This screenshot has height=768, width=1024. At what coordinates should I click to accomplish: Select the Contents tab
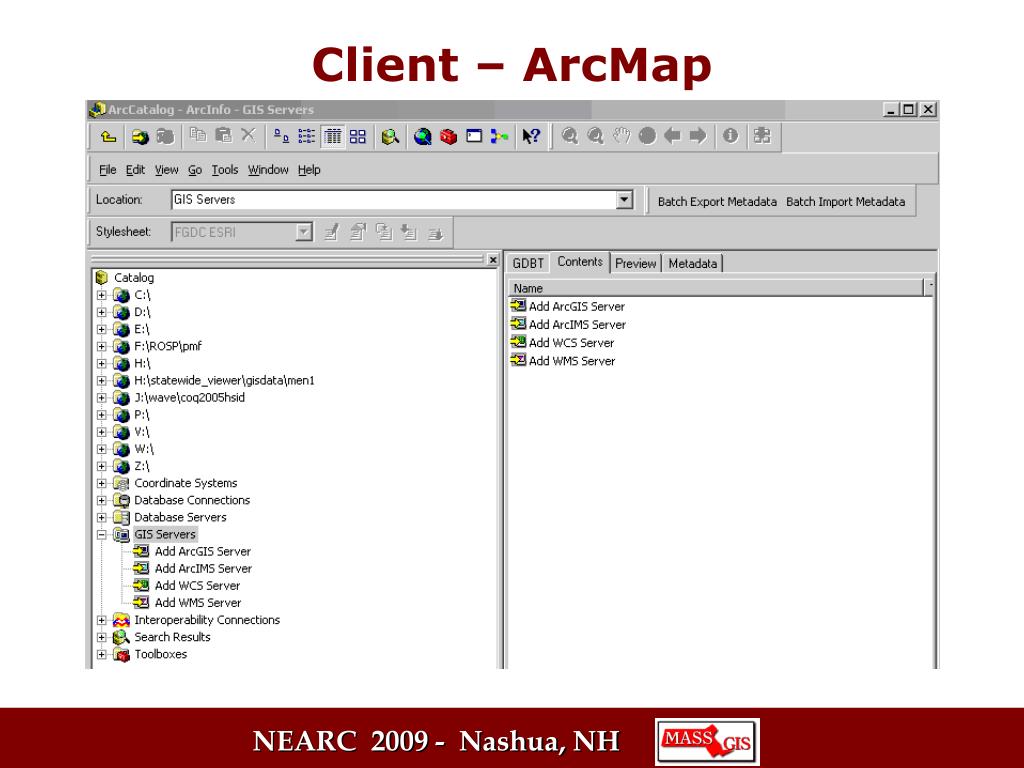[580, 261]
